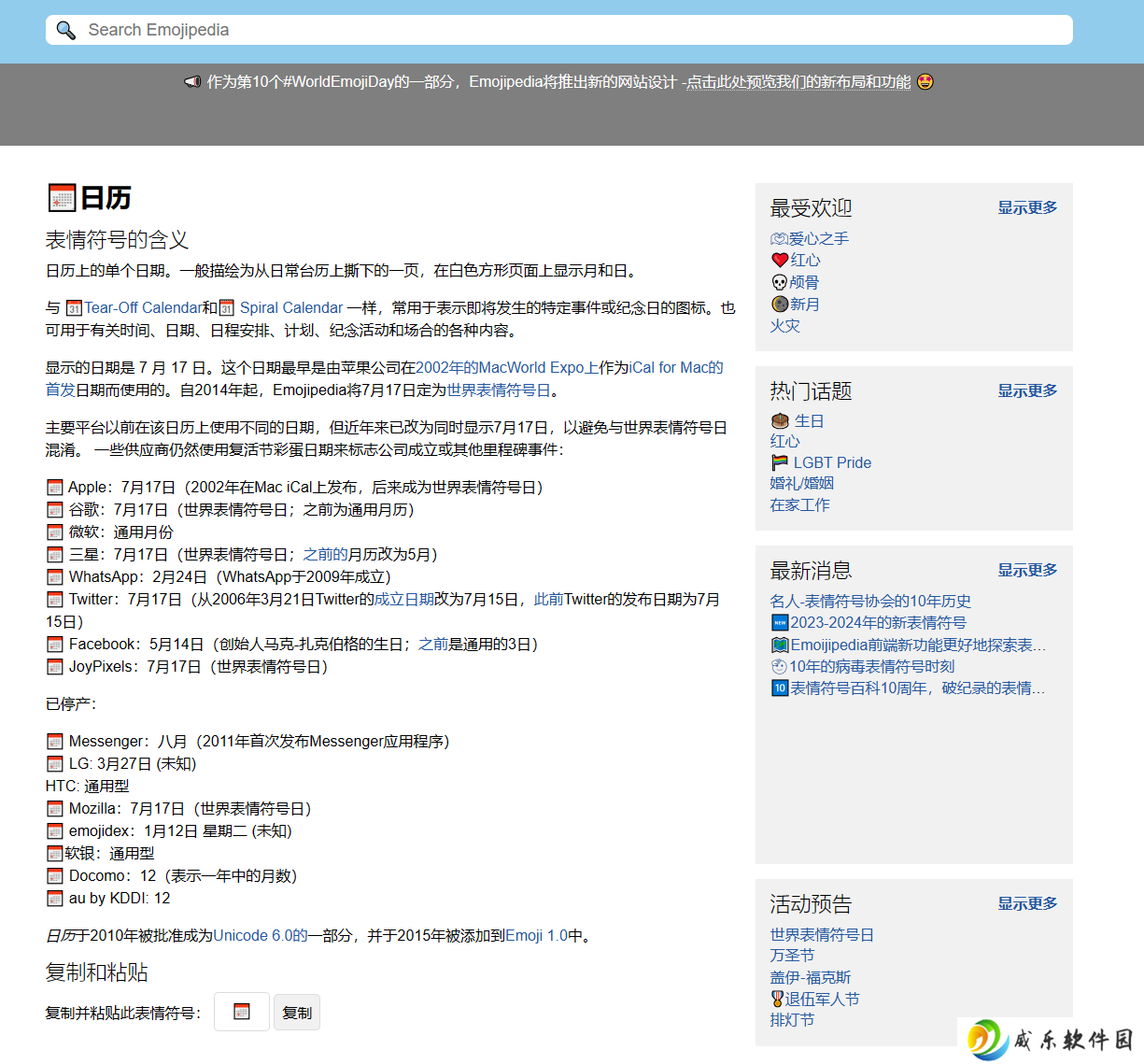Viewport: 1144px width, 1064px height.
Task: Click the calendar icon beside Docomo: 12
Action: (x=55, y=876)
